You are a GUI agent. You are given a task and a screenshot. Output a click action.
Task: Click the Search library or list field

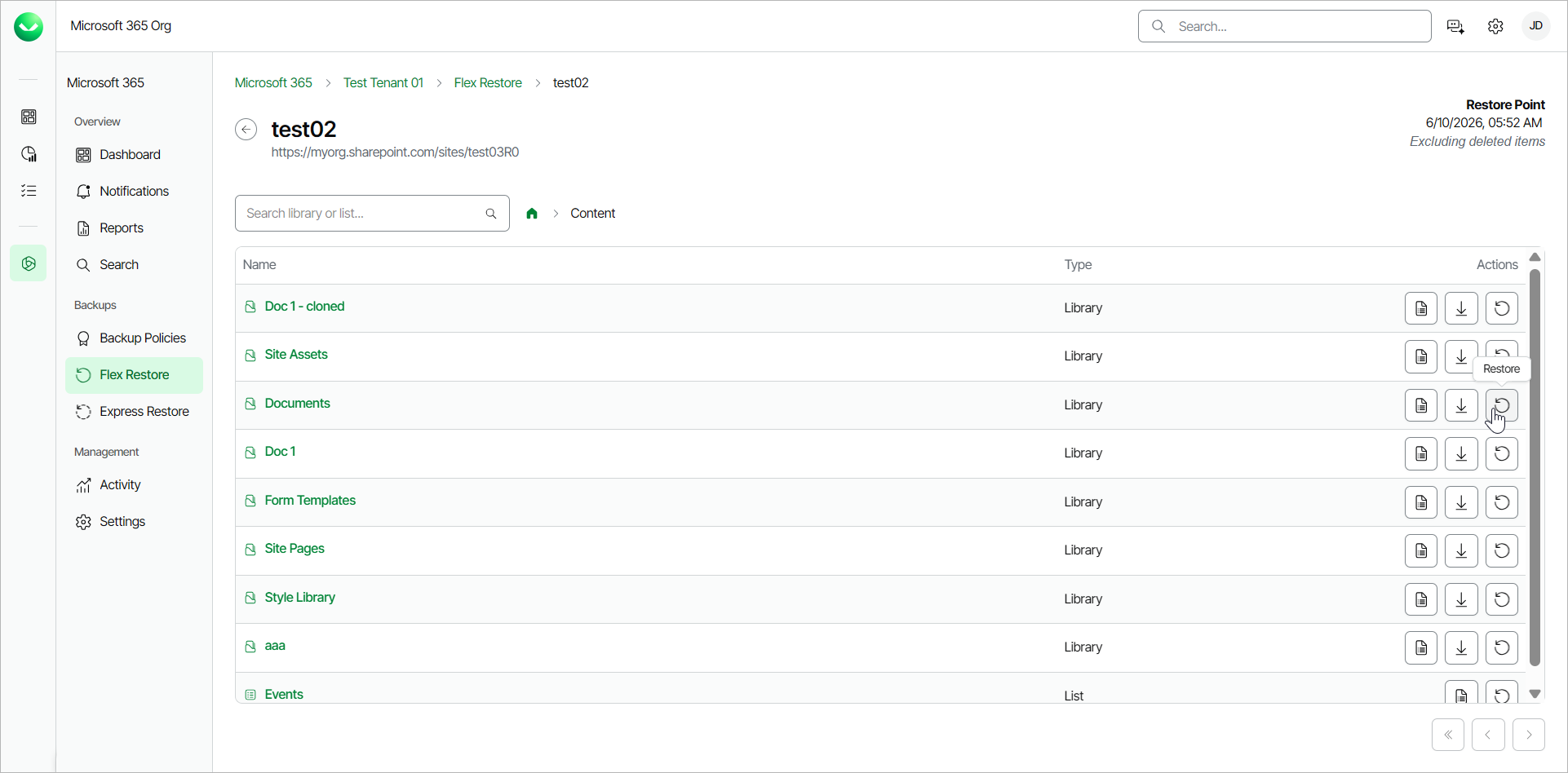pos(372,214)
